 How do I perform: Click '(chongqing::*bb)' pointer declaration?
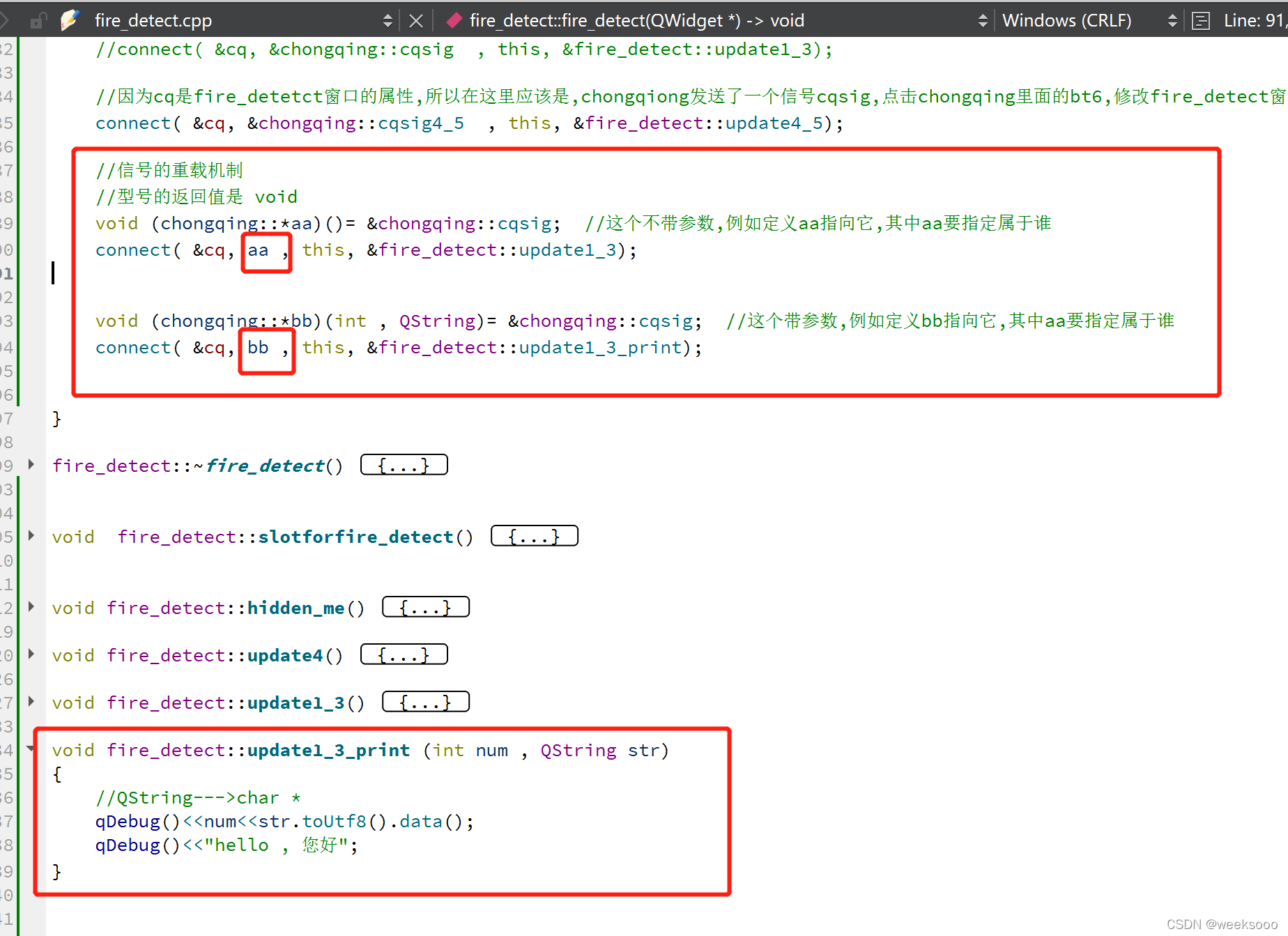237,321
